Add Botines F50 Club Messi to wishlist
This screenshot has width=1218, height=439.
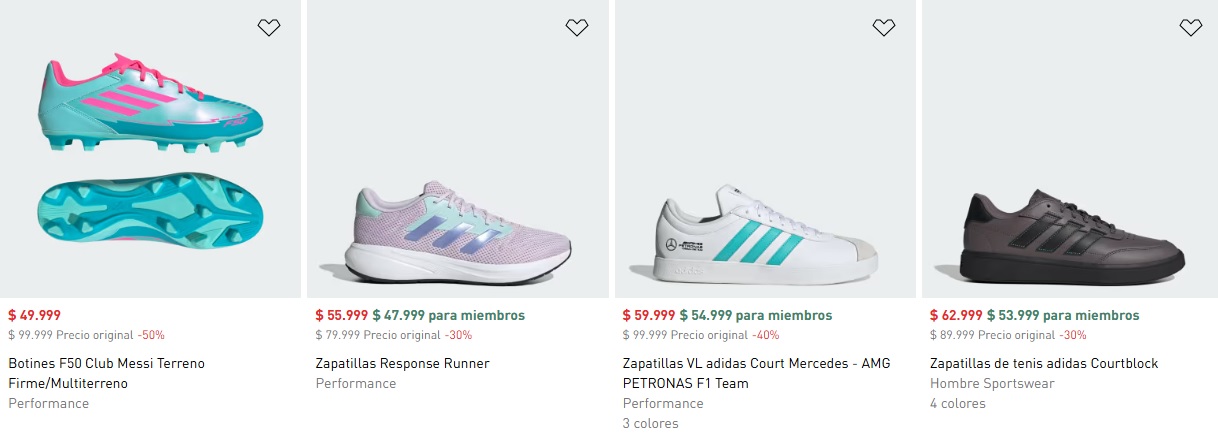(269, 28)
